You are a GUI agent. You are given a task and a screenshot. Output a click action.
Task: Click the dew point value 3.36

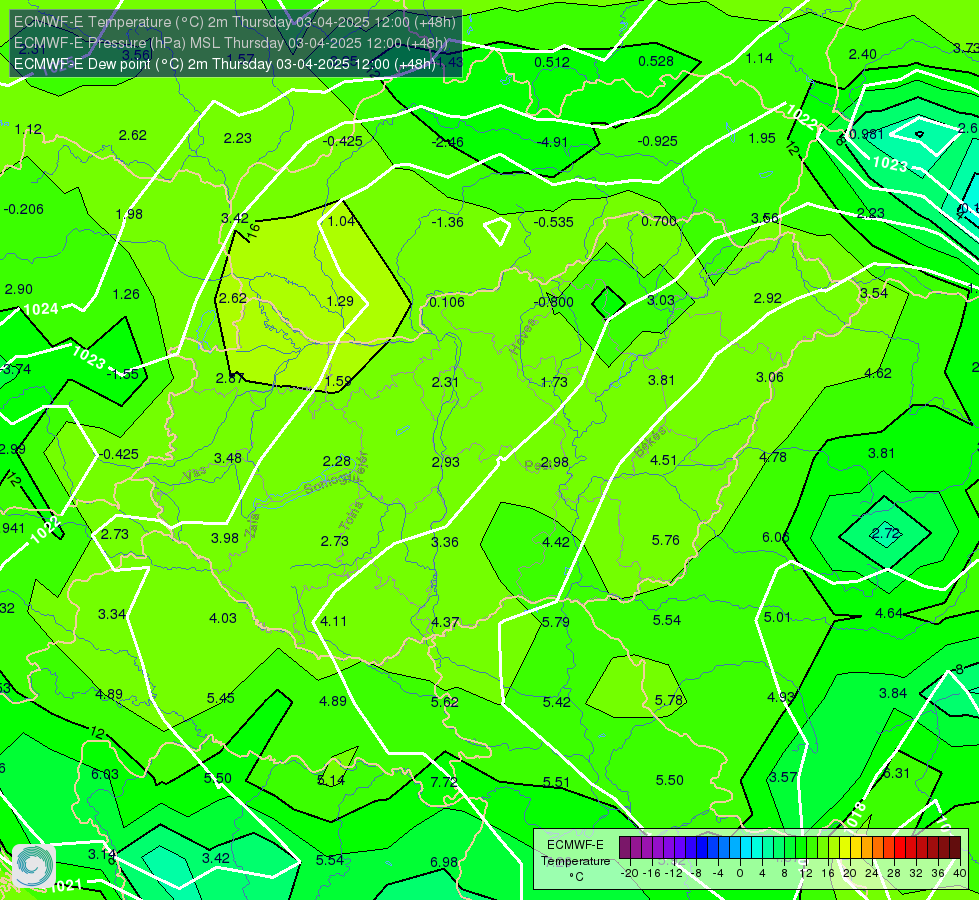445,542
